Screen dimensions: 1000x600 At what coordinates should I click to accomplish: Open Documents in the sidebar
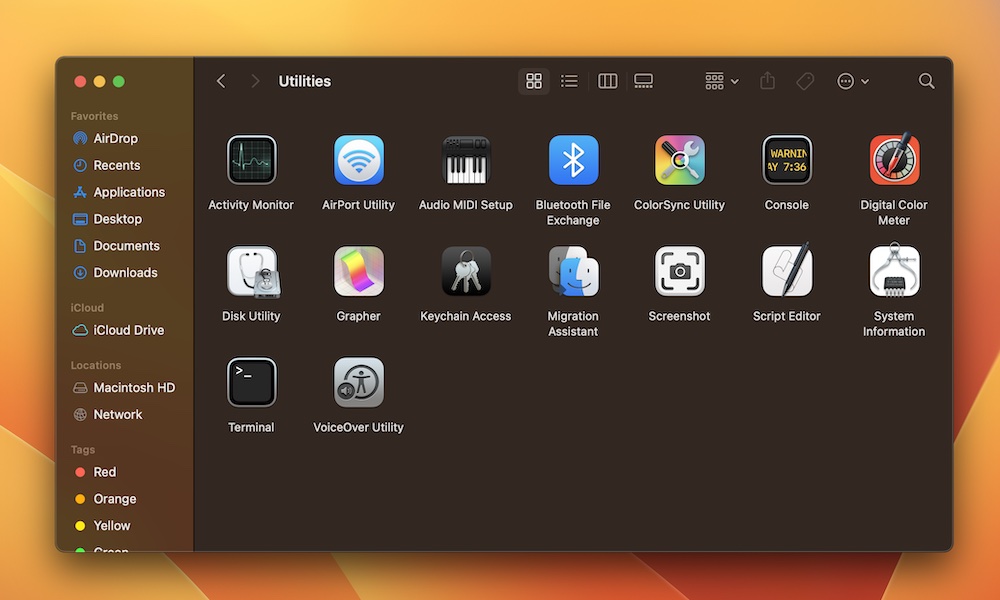tap(125, 245)
